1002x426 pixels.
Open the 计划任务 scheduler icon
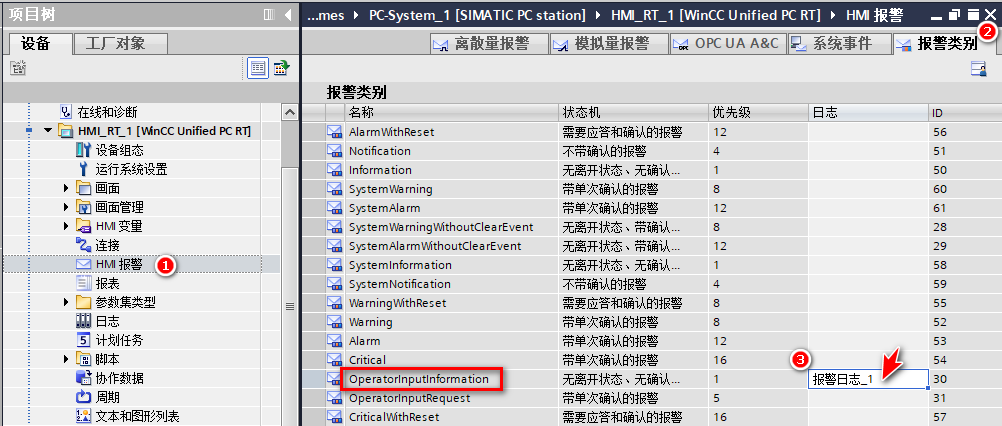84,340
